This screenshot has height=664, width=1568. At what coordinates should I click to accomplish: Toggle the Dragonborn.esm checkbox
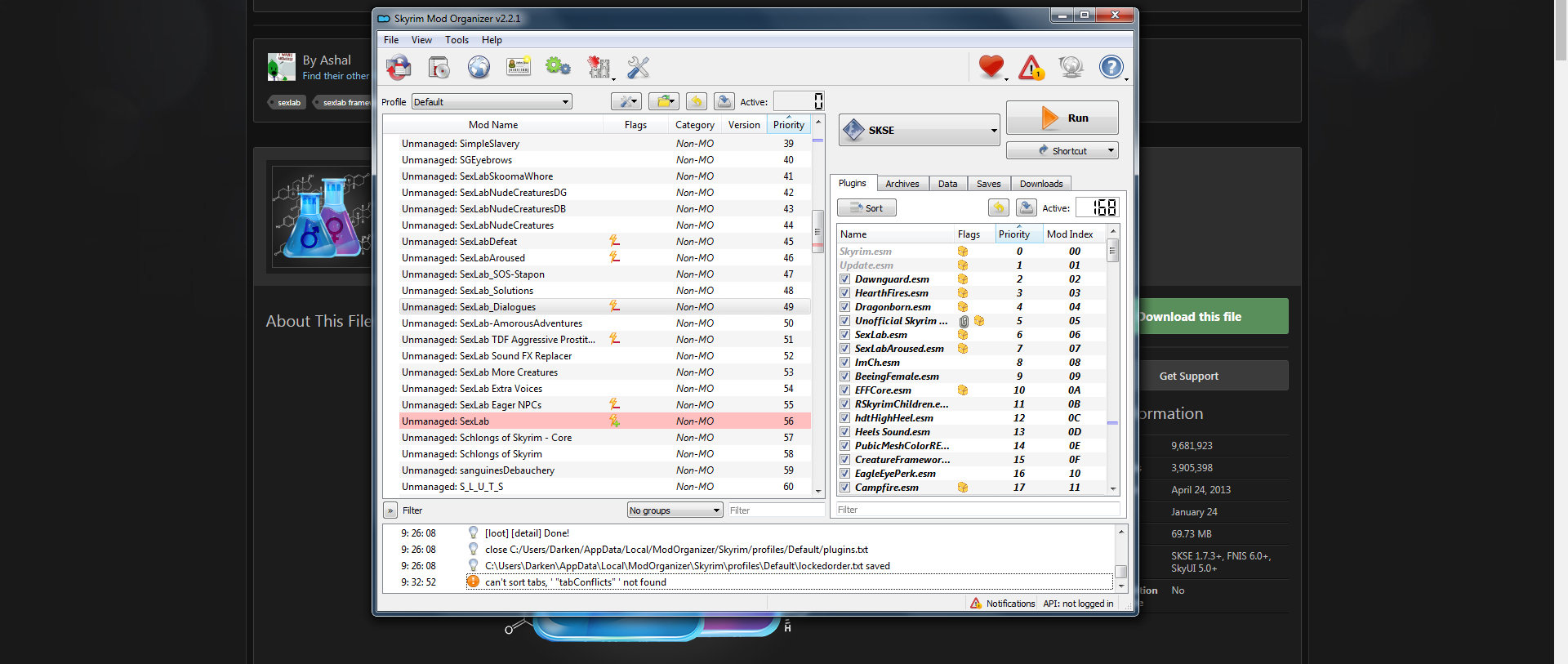tap(845, 307)
